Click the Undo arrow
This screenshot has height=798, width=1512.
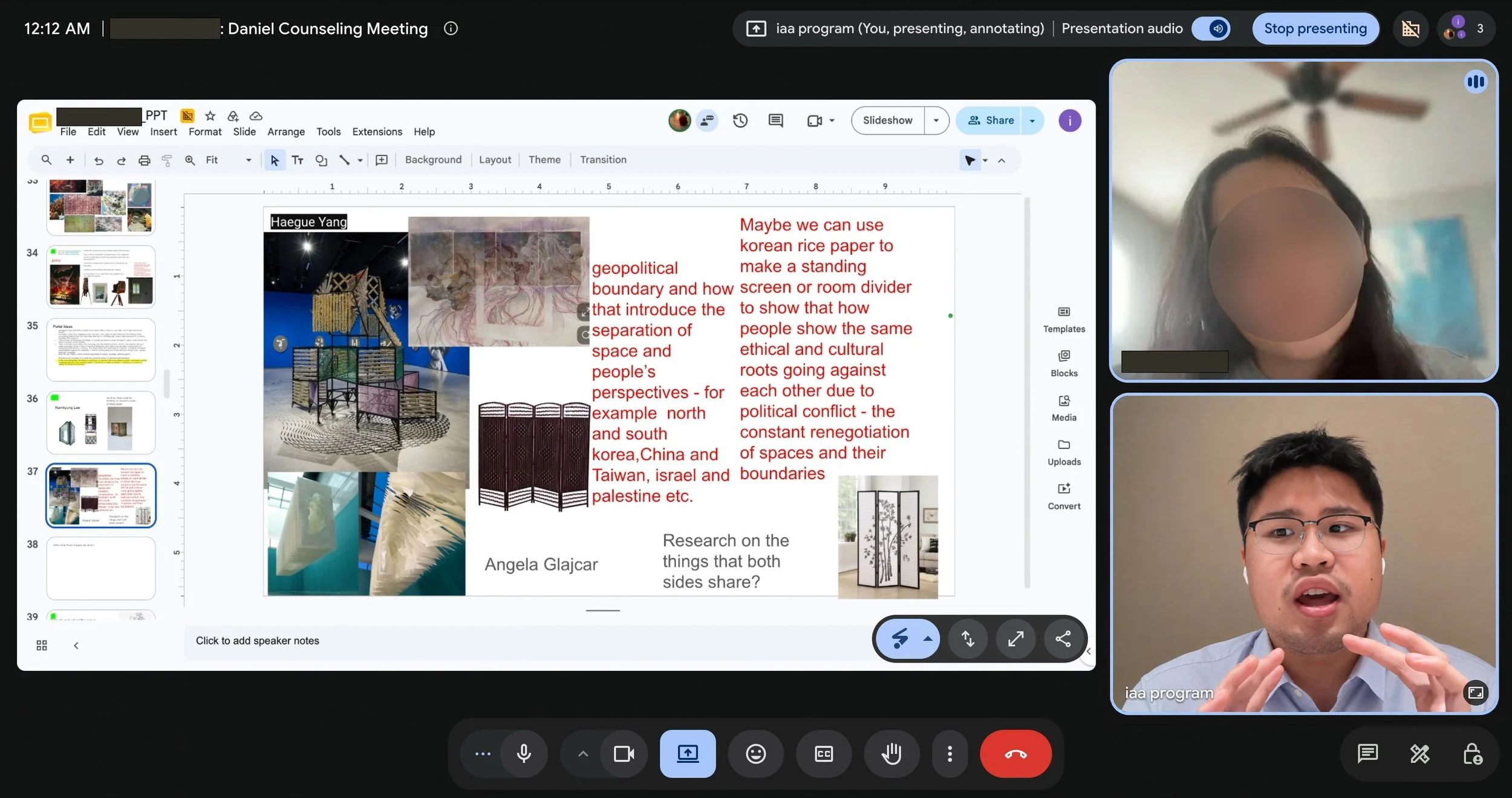click(99, 160)
